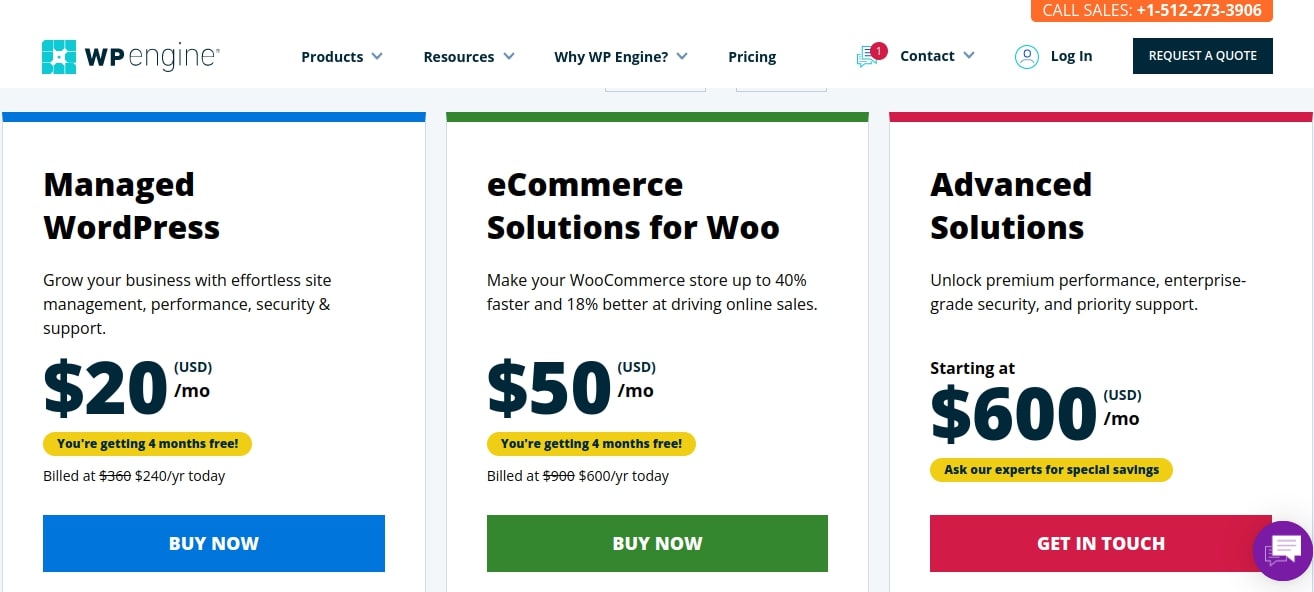
Task: Click GET IN TOUCH under Advanced Solutions
Action: pyautogui.click(x=1100, y=543)
